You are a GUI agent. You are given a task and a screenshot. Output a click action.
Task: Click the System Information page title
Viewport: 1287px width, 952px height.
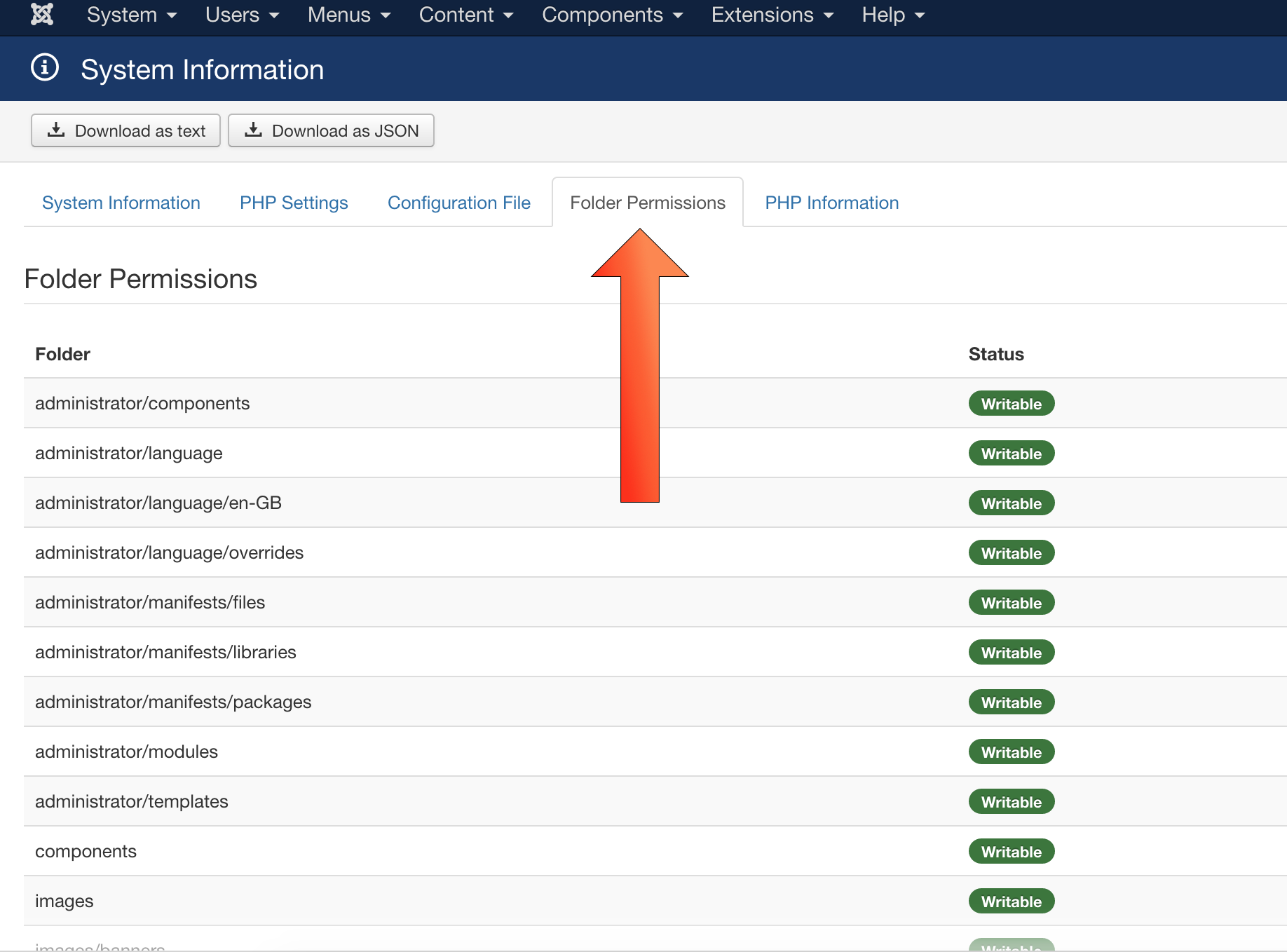203,69
